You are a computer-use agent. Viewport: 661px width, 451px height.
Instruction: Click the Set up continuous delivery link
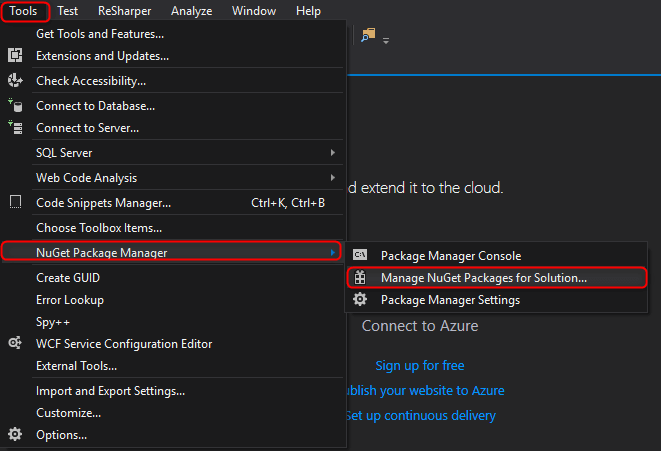(420, 415)
